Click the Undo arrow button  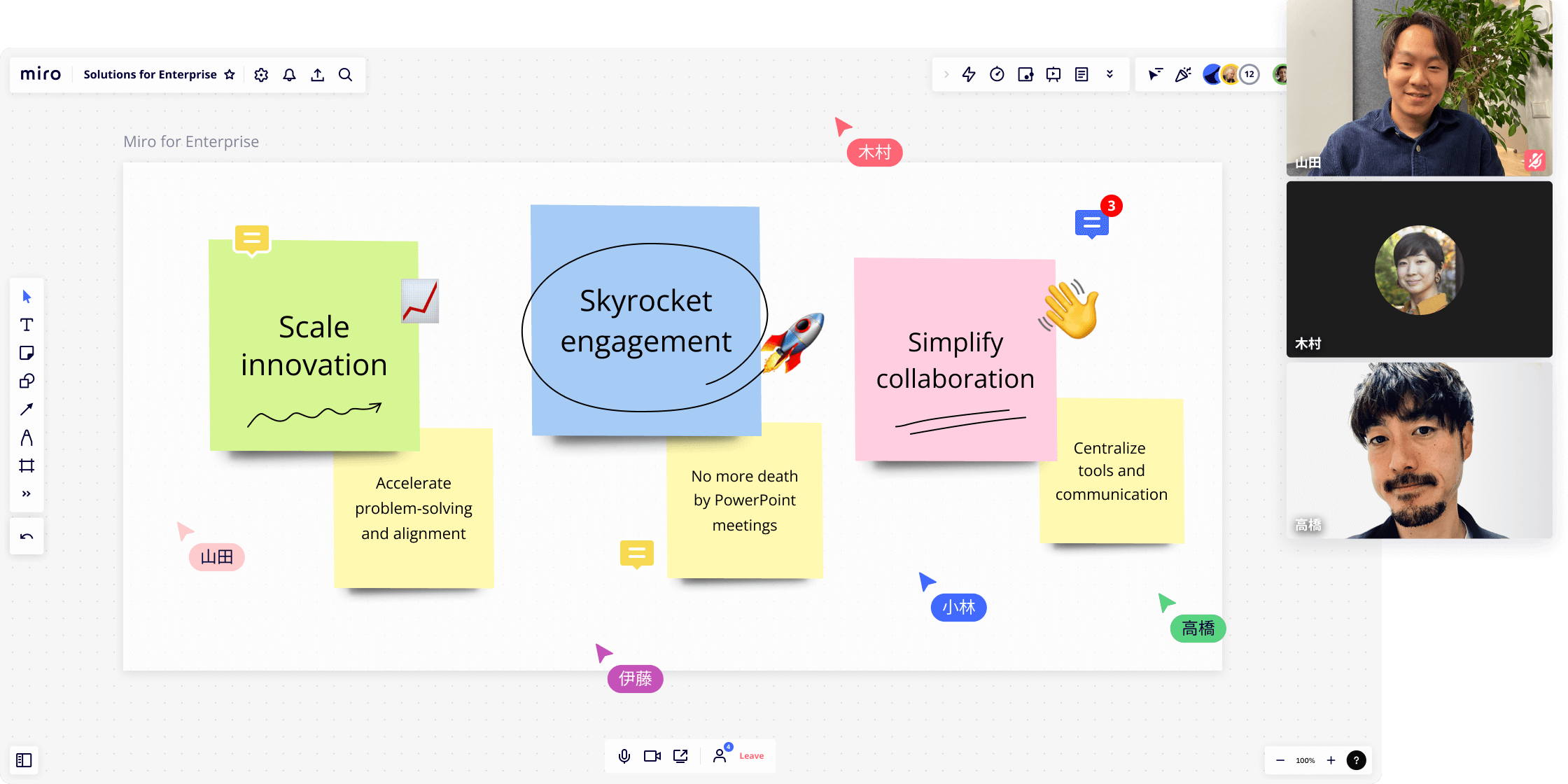tap(27, 537)
